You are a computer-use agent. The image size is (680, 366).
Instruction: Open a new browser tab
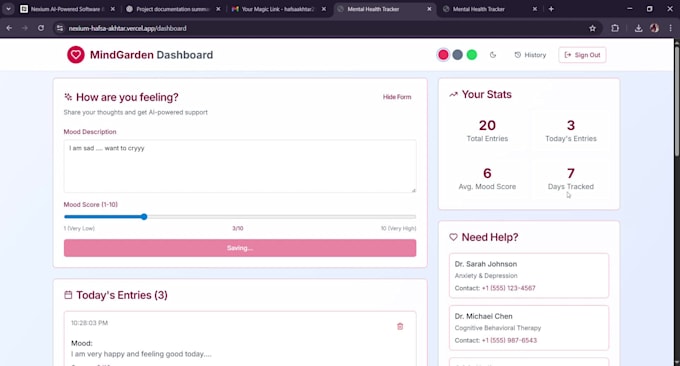(551, 9)
